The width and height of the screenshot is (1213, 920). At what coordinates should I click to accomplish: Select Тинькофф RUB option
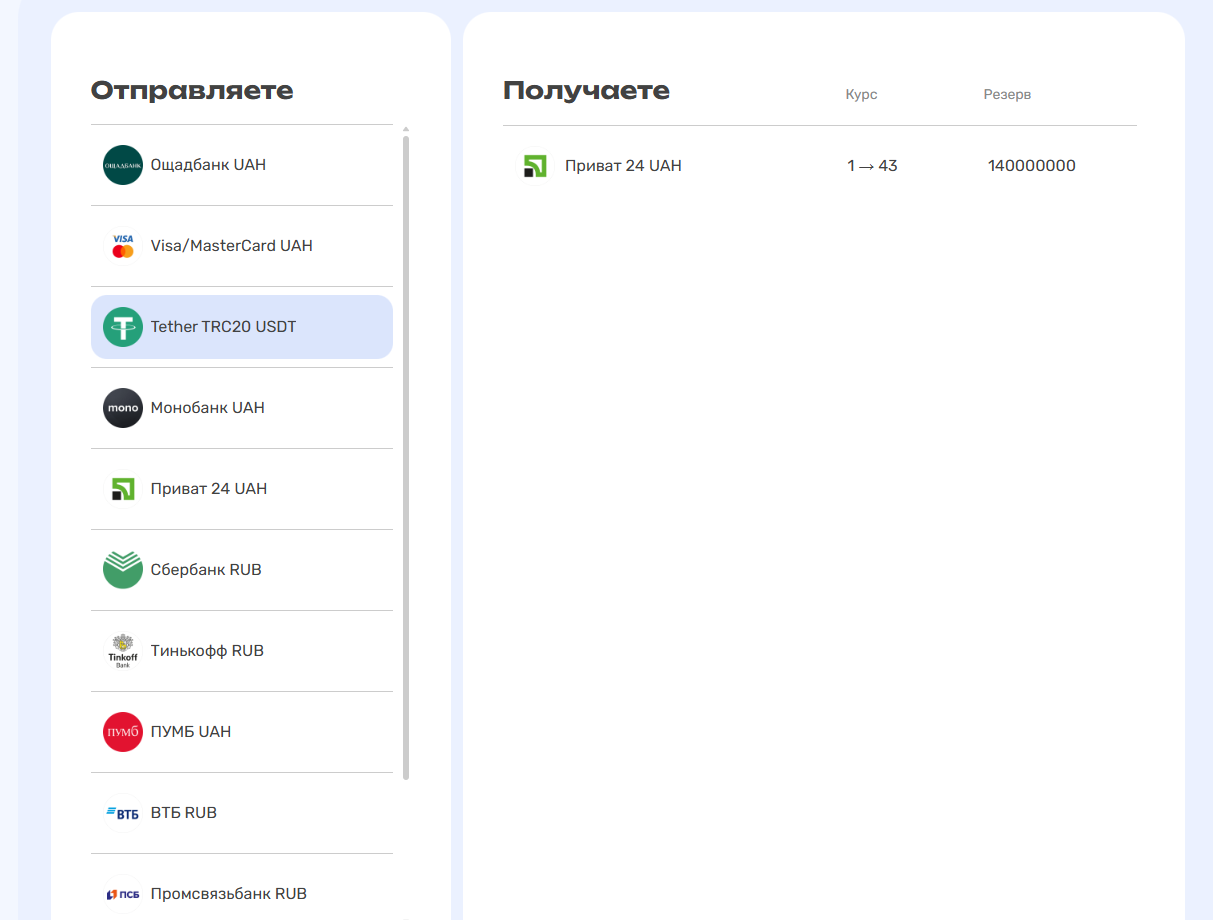click(x=207, y=651)
